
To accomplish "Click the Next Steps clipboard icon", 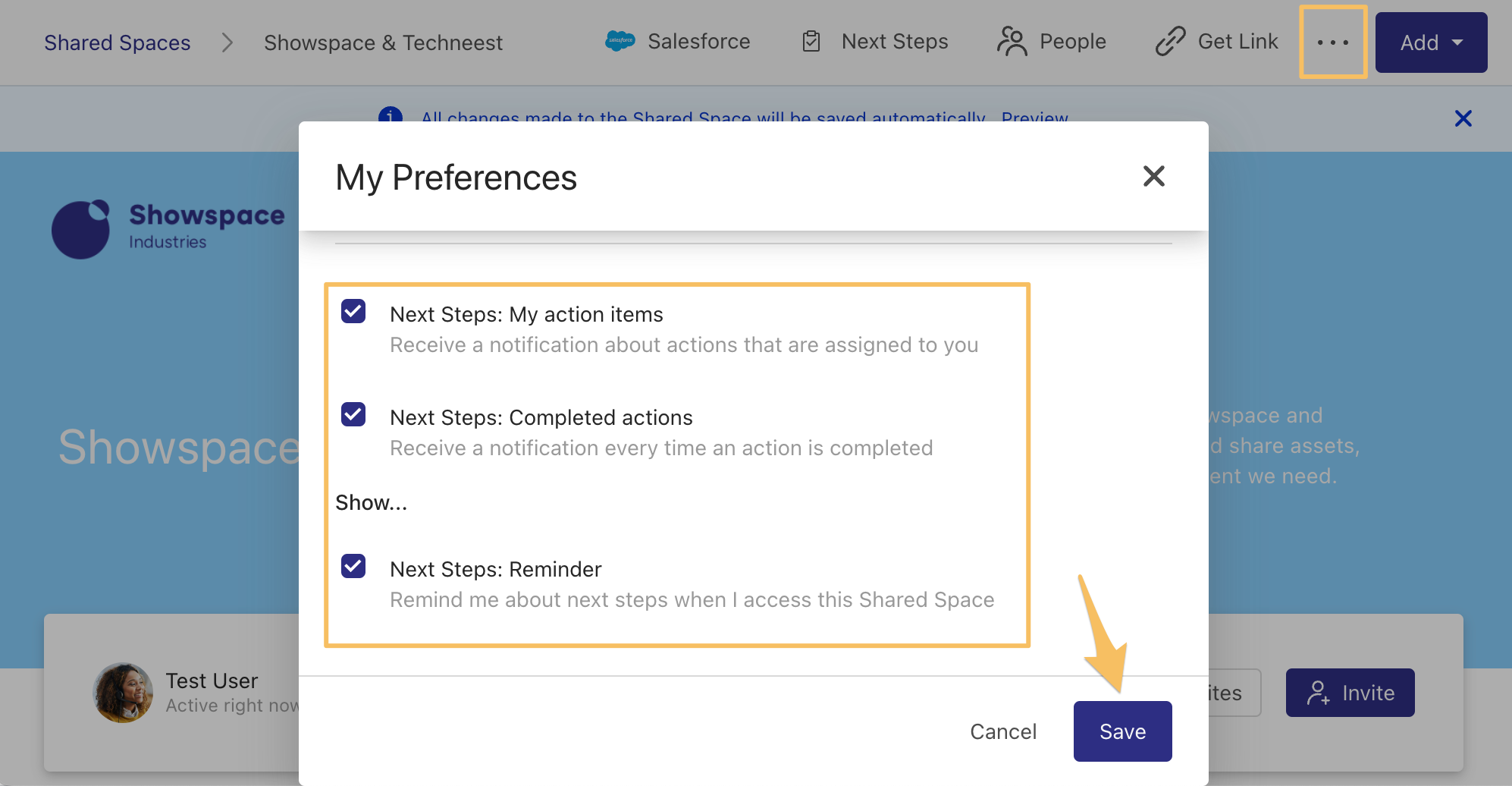I will coord(811,41).
